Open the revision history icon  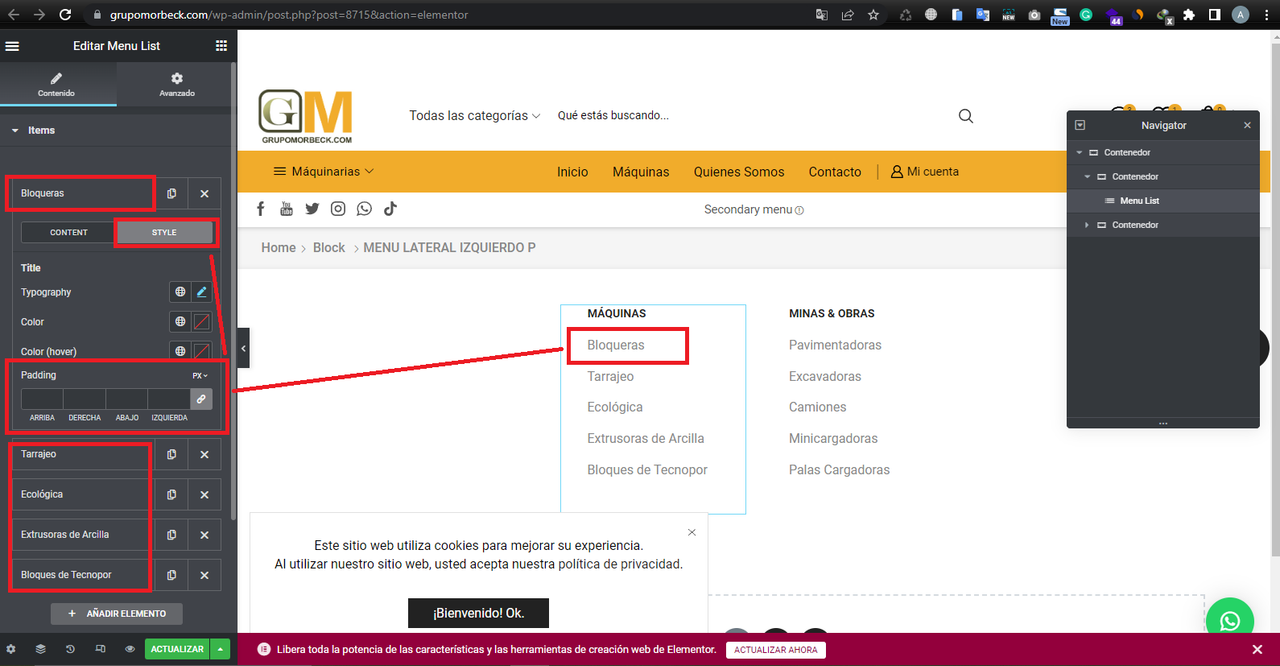70,649
